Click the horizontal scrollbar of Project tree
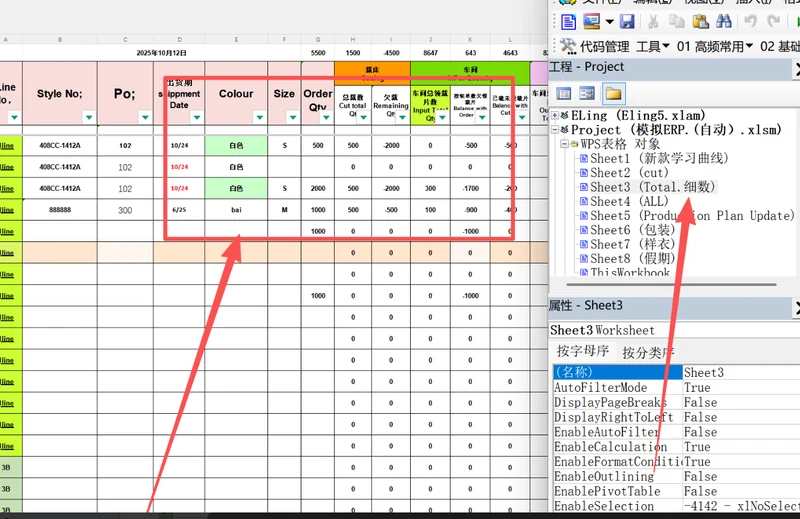This screenshot has width=800, height=519. point(671,284)
